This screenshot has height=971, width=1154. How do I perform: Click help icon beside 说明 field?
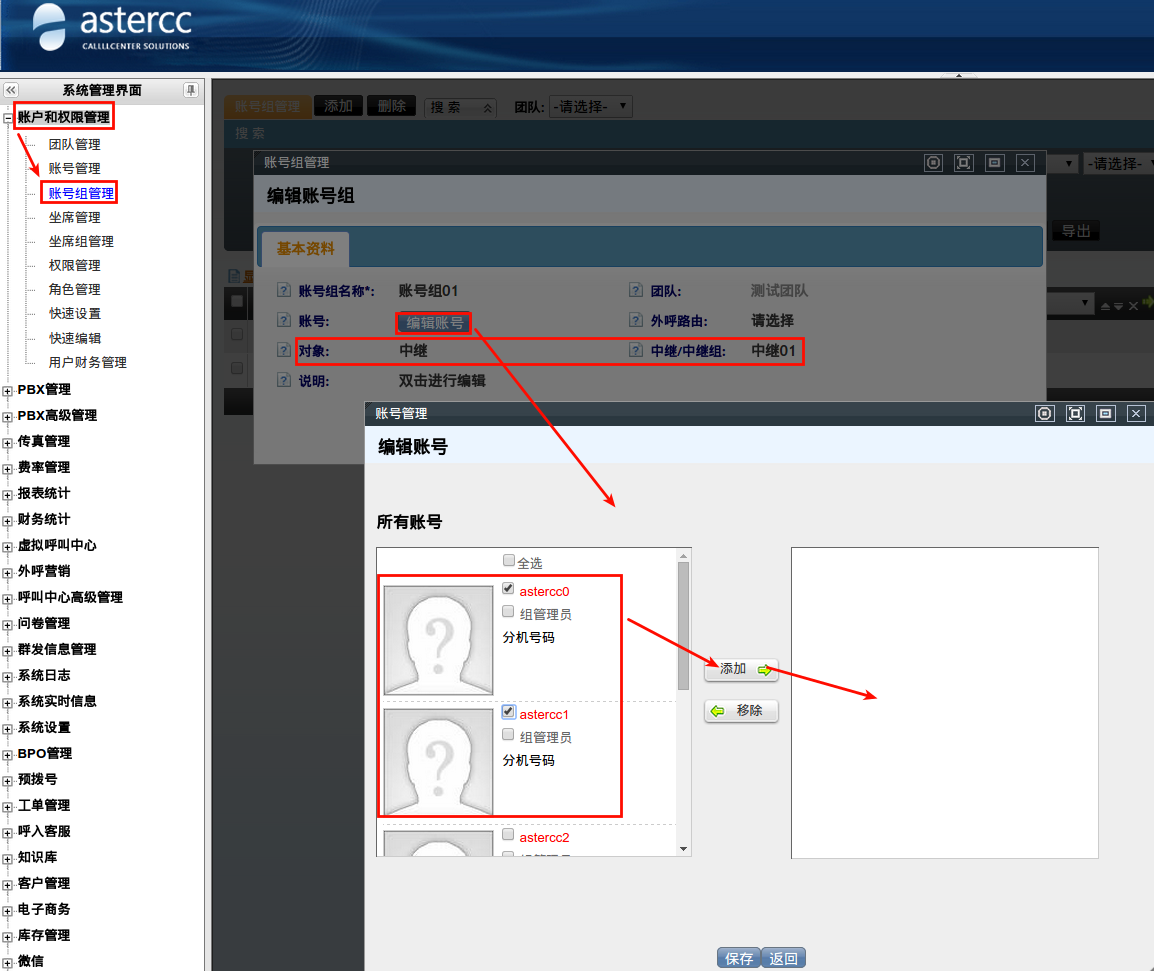tap(283, 380)
